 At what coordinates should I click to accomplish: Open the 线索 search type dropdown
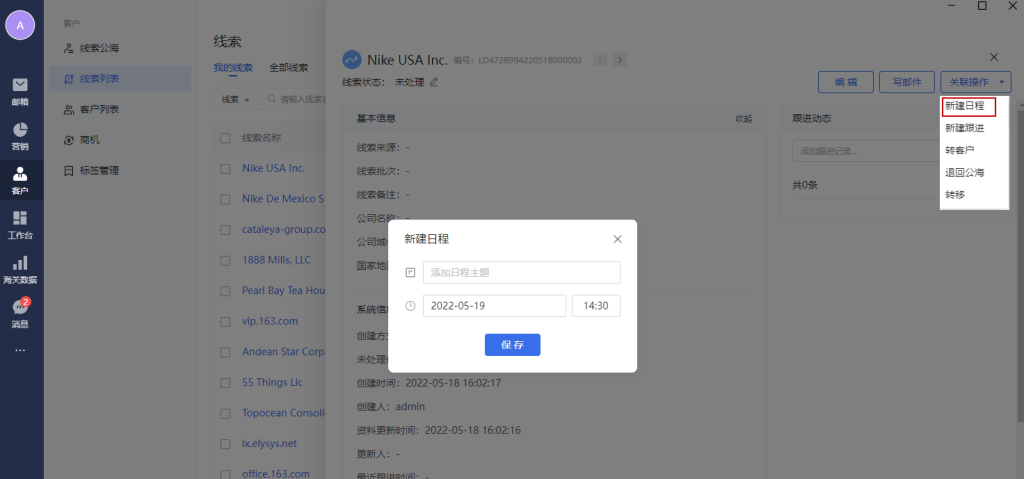235,100
